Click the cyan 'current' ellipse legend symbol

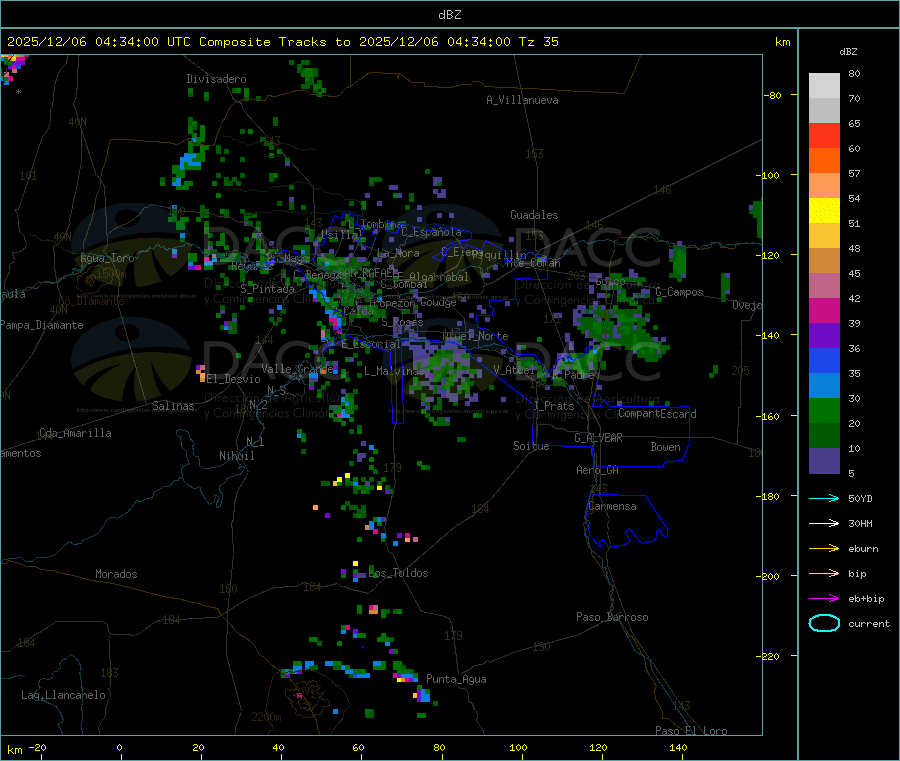(824, 623)
